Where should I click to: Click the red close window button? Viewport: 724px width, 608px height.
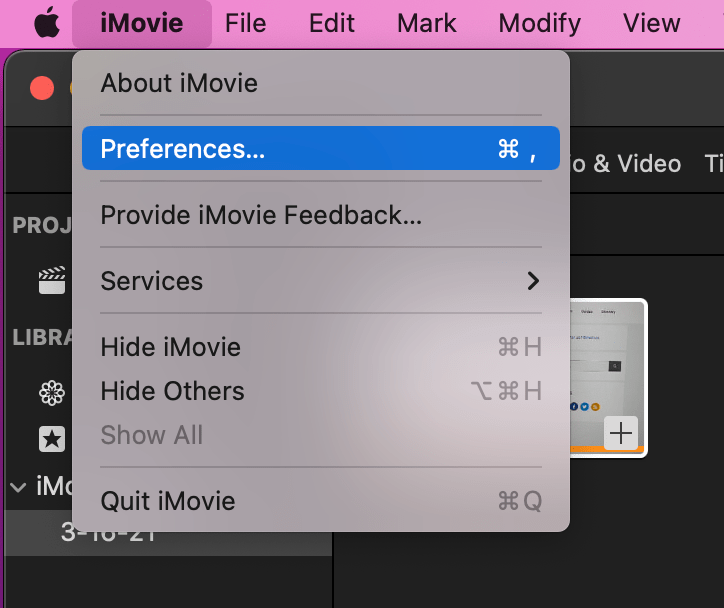(x=42, y=88)
